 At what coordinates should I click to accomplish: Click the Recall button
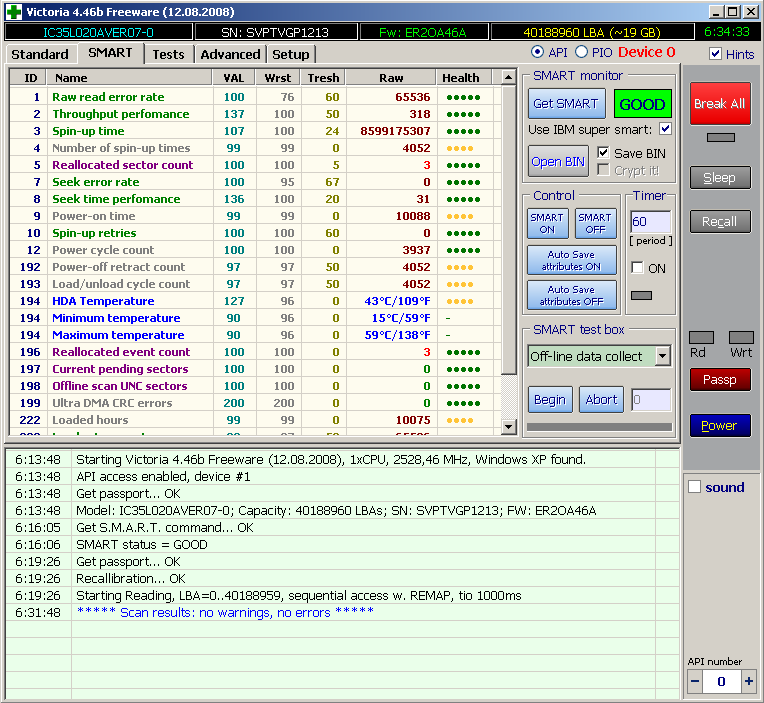point(720,222)
